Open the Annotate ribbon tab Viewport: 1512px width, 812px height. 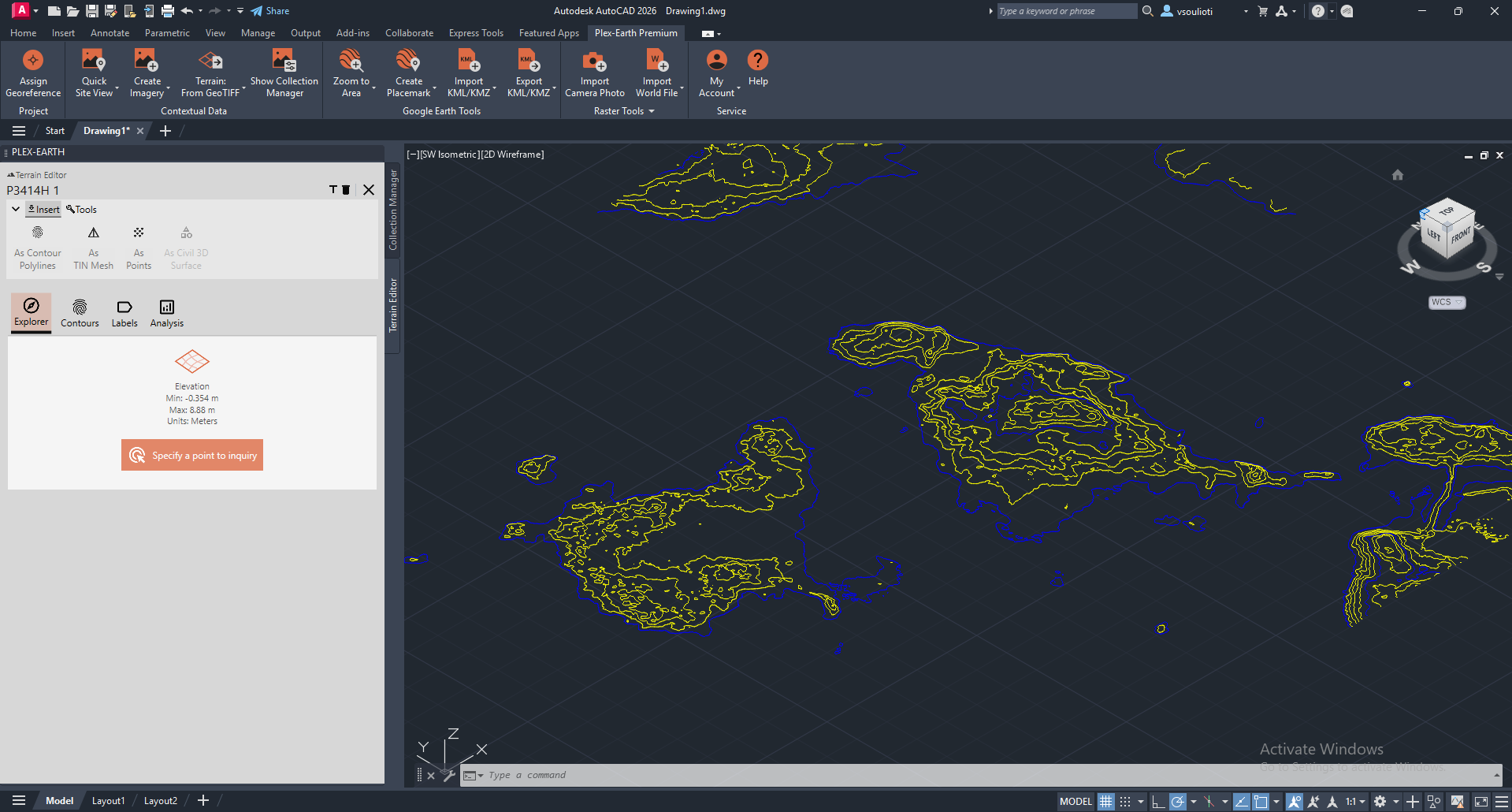(x=110, y=33)
